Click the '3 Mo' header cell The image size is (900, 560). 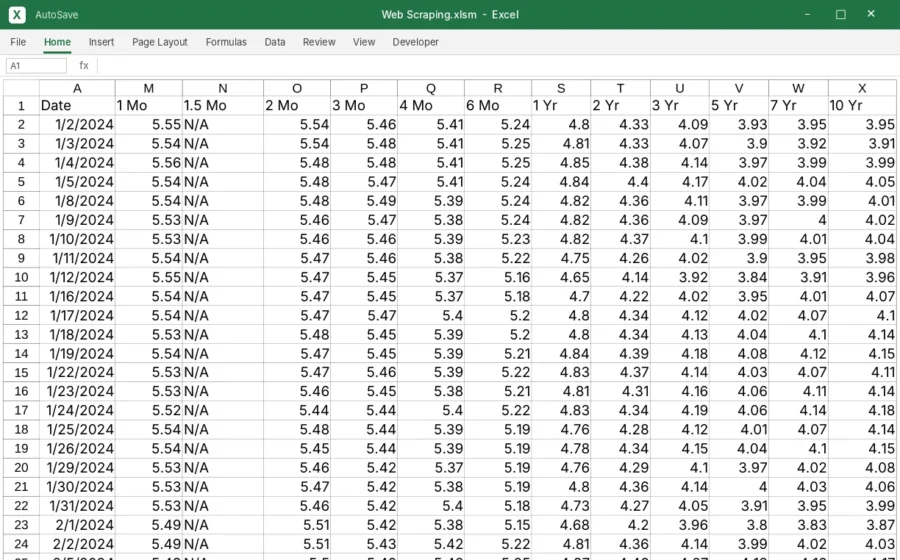click(364, 106)
